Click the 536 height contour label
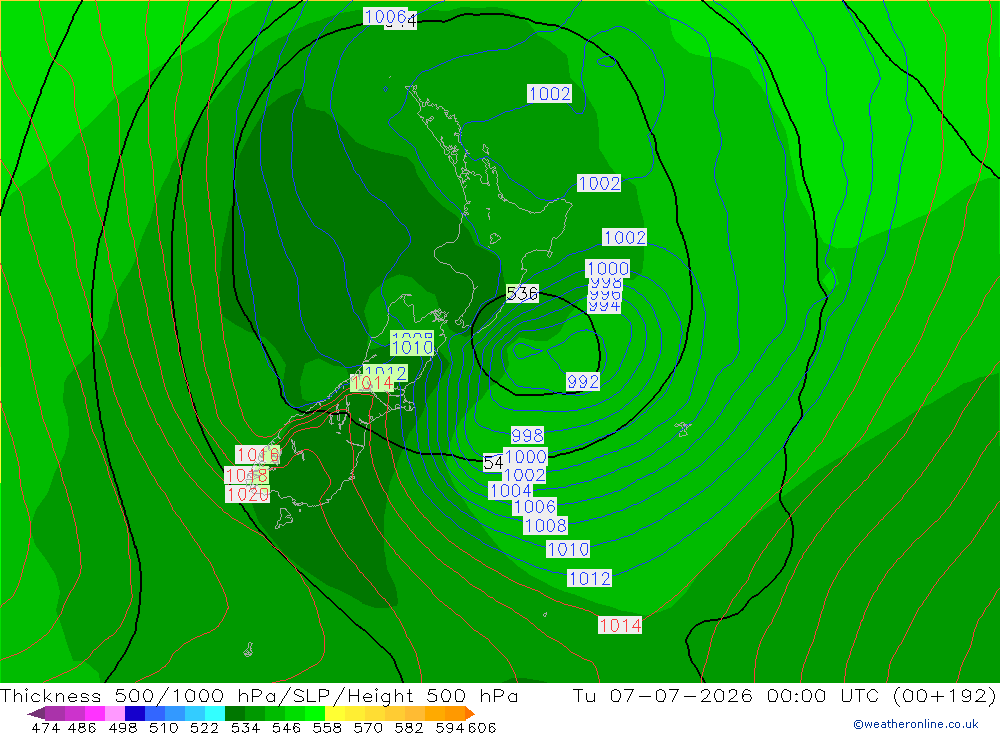Image resolution: width=1000 pixels, height=733 pixels. pyautogui.click(x=522, y=293)
